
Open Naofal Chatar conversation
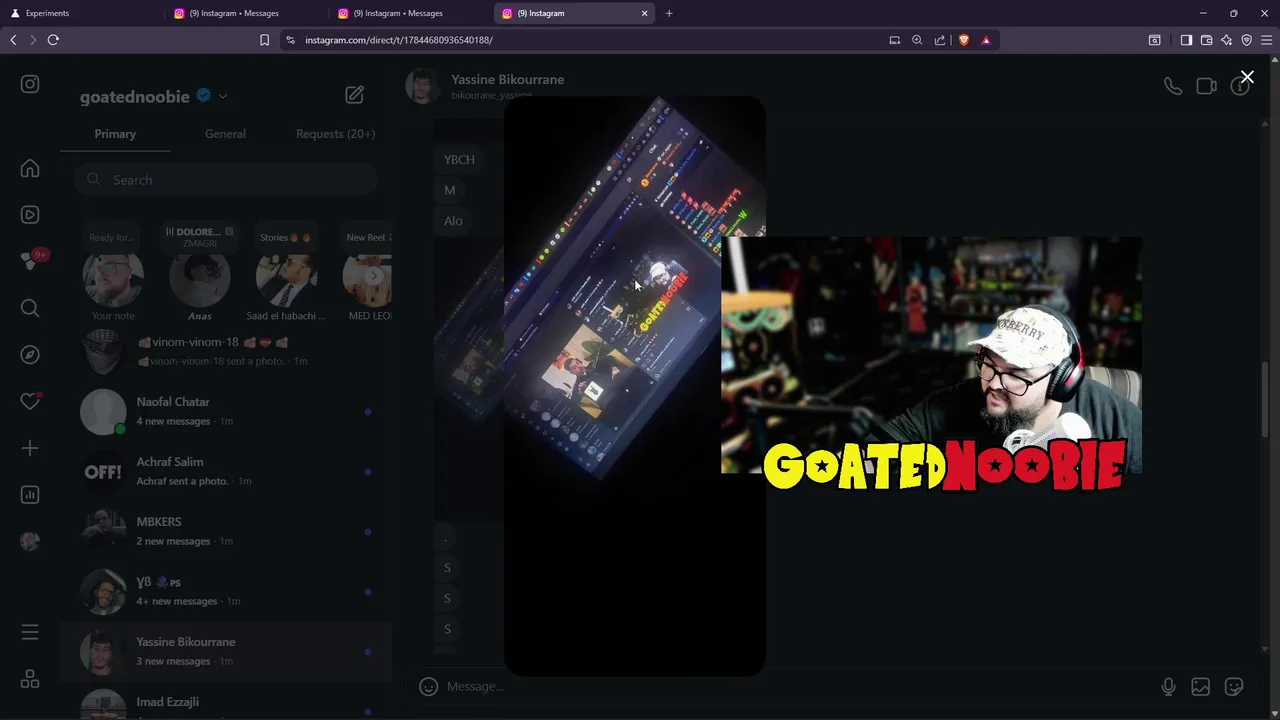(225, 411)
